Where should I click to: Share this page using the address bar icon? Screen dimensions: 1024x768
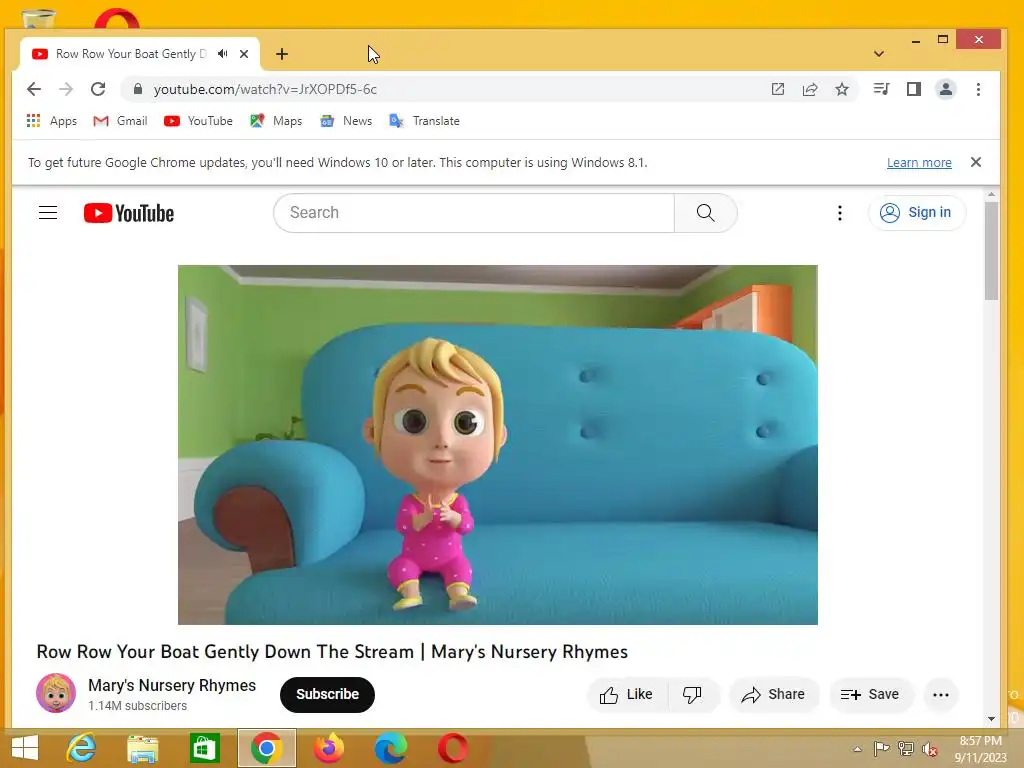click(810, 89)
